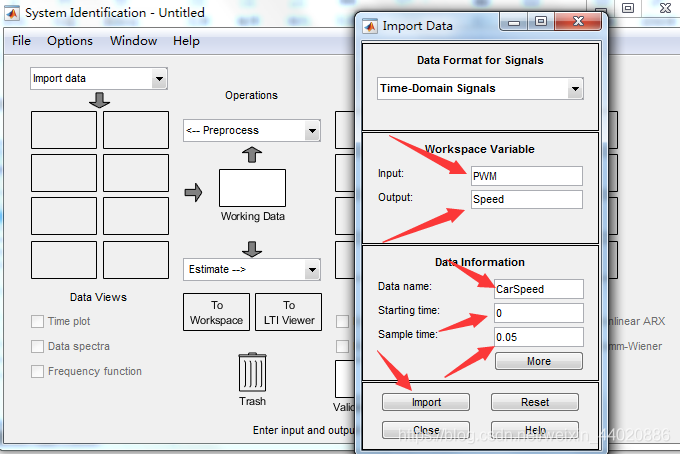Open the Import data dropdown

(x=99, y=78)
